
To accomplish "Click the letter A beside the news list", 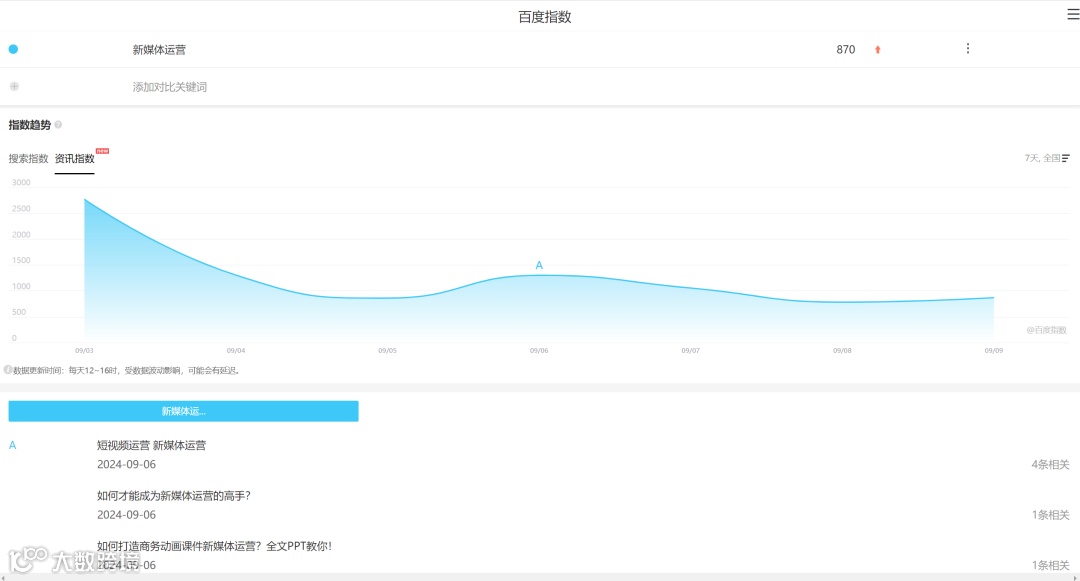I will coord(12,445).
